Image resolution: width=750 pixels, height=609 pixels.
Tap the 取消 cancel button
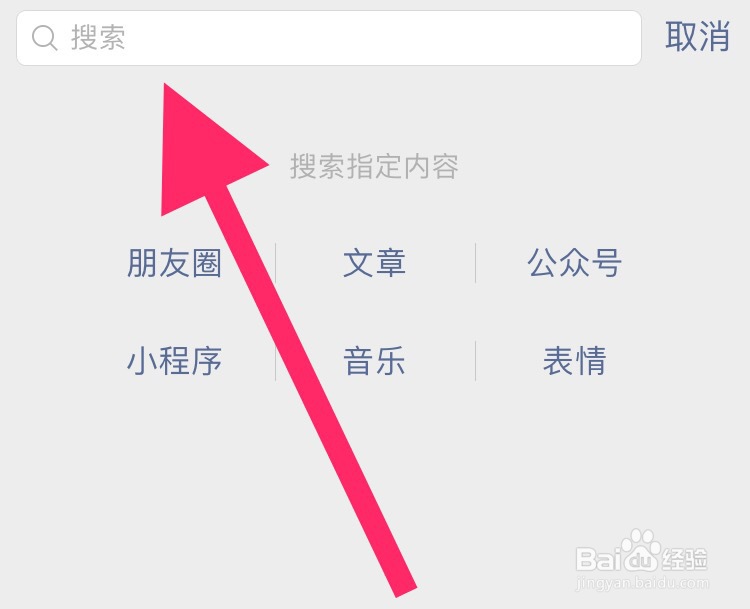697,36
